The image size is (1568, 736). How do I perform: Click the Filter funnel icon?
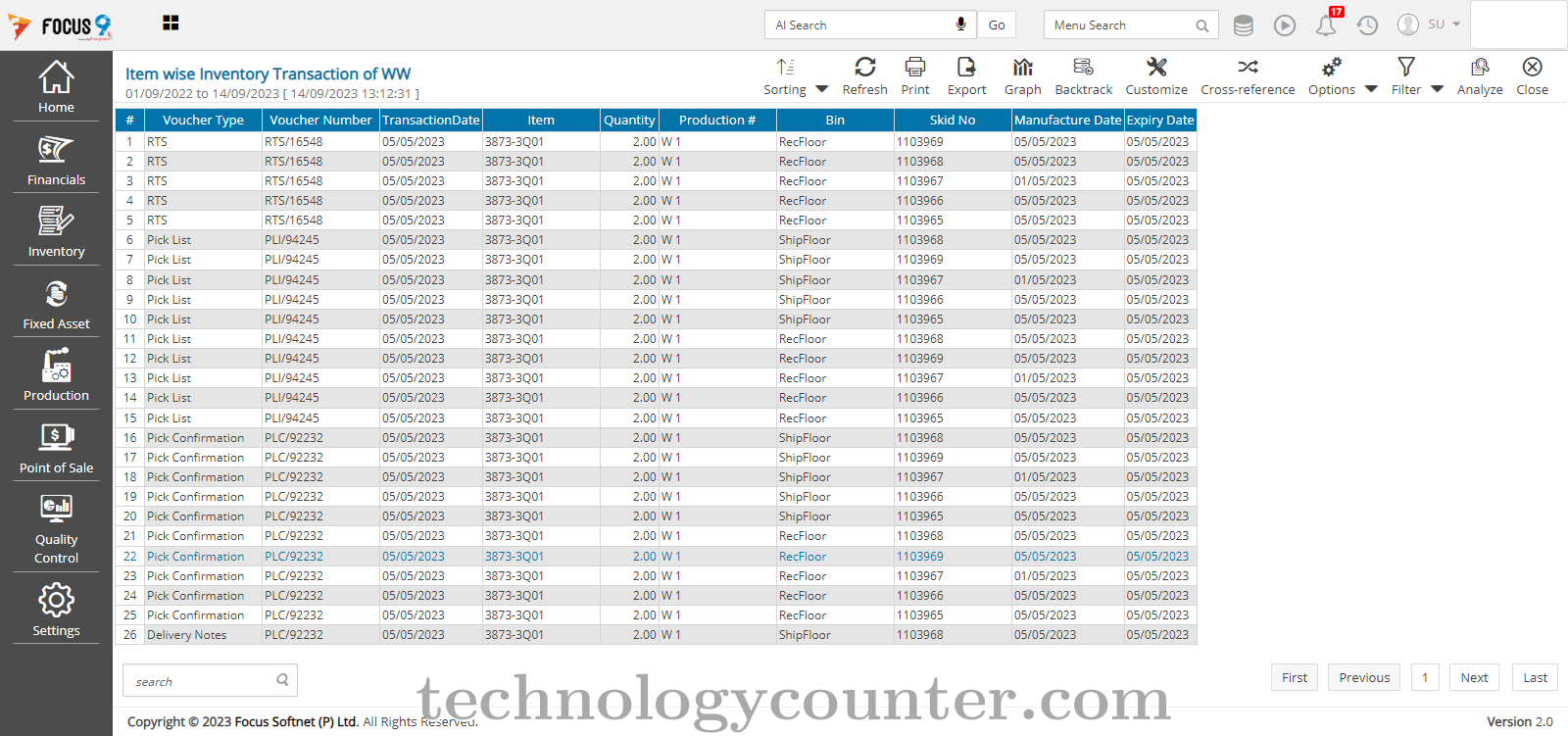[1406, 67]
